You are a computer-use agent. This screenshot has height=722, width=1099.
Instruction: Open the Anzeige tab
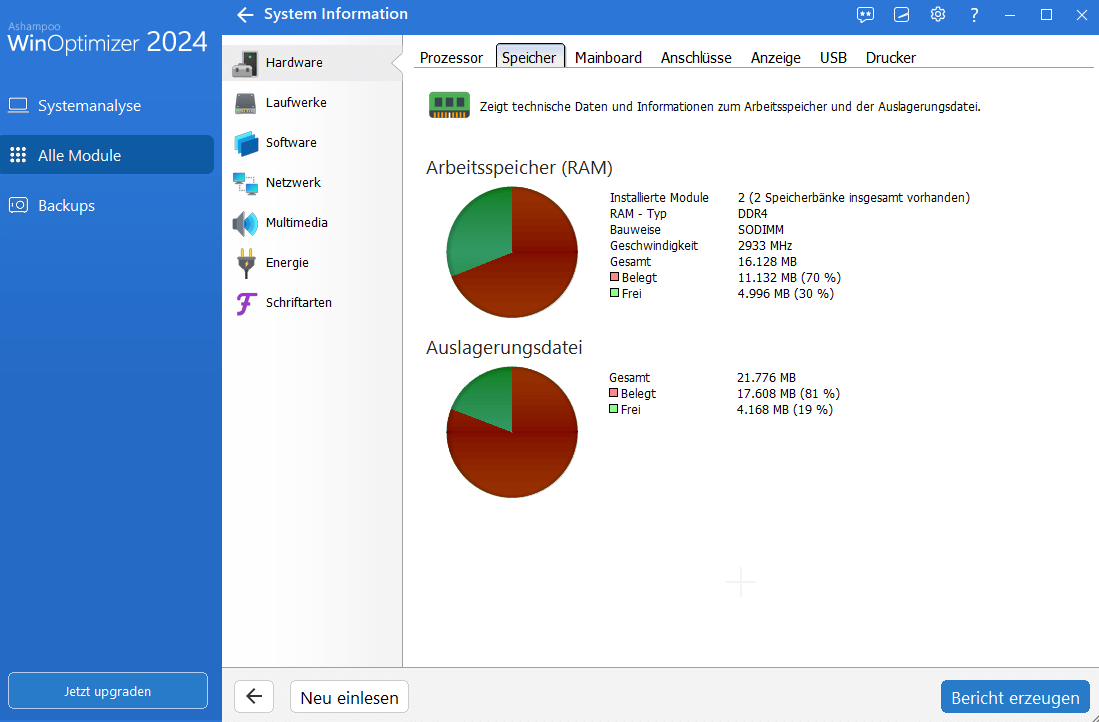(x=776, y=57)
